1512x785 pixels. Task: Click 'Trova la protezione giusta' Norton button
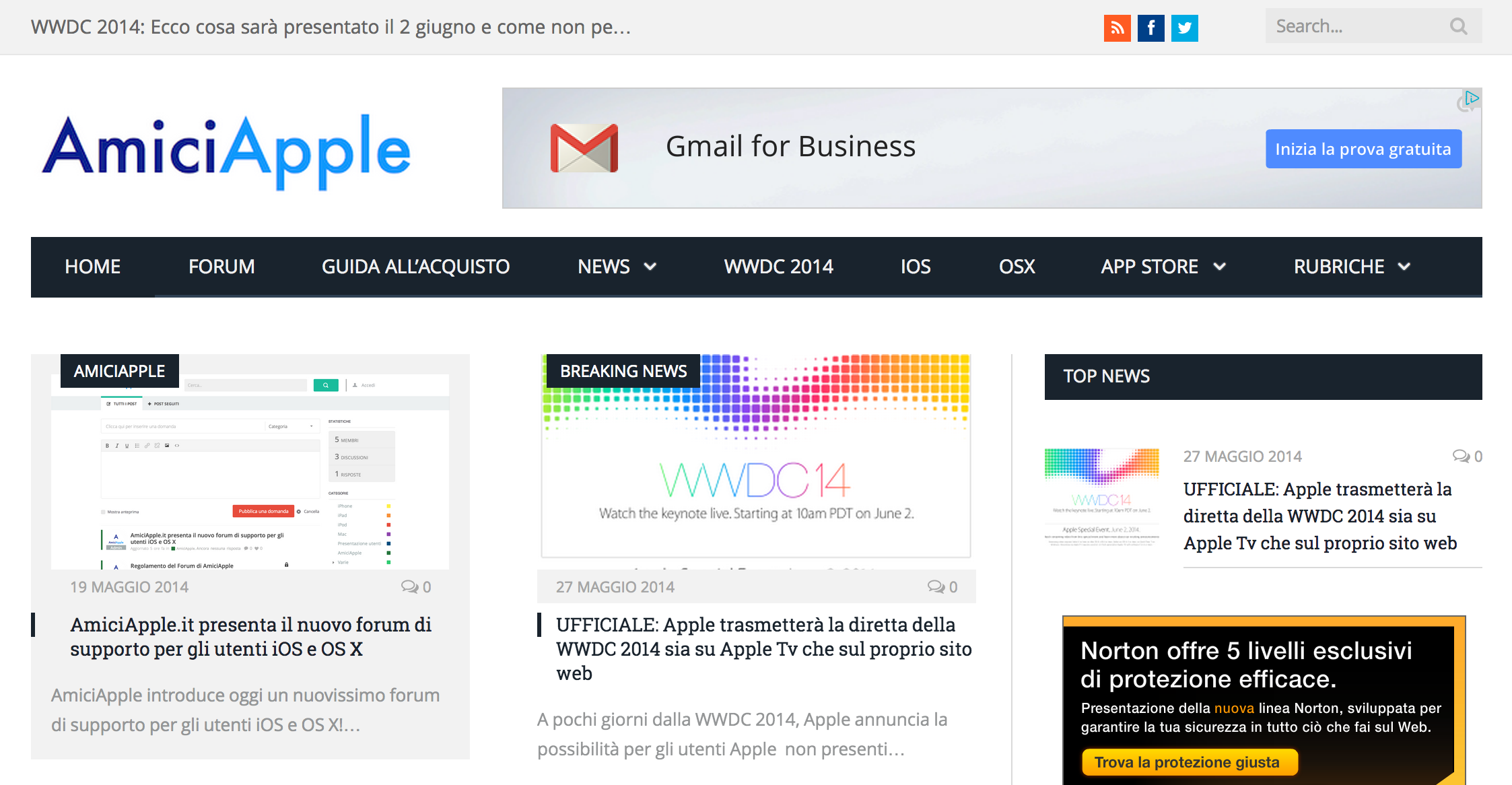[1189, 762]
